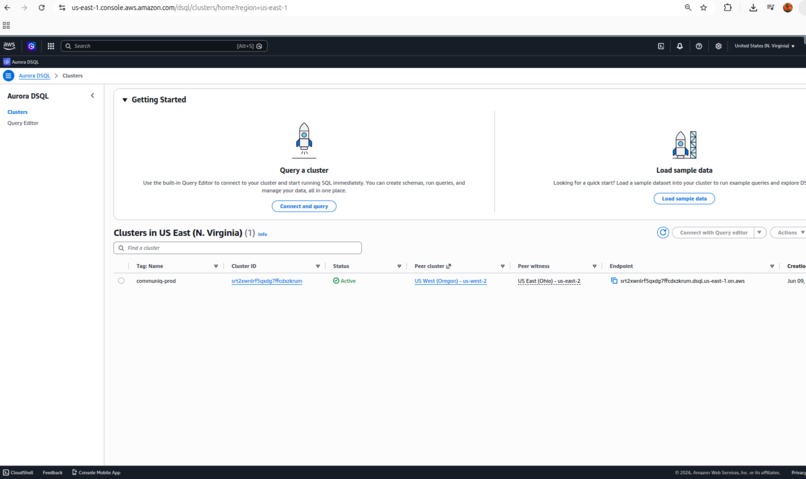Screen dimensions: 806x479
Task: Copy the cluster endpoint with copy icon
Action: (x=614, y=281)
